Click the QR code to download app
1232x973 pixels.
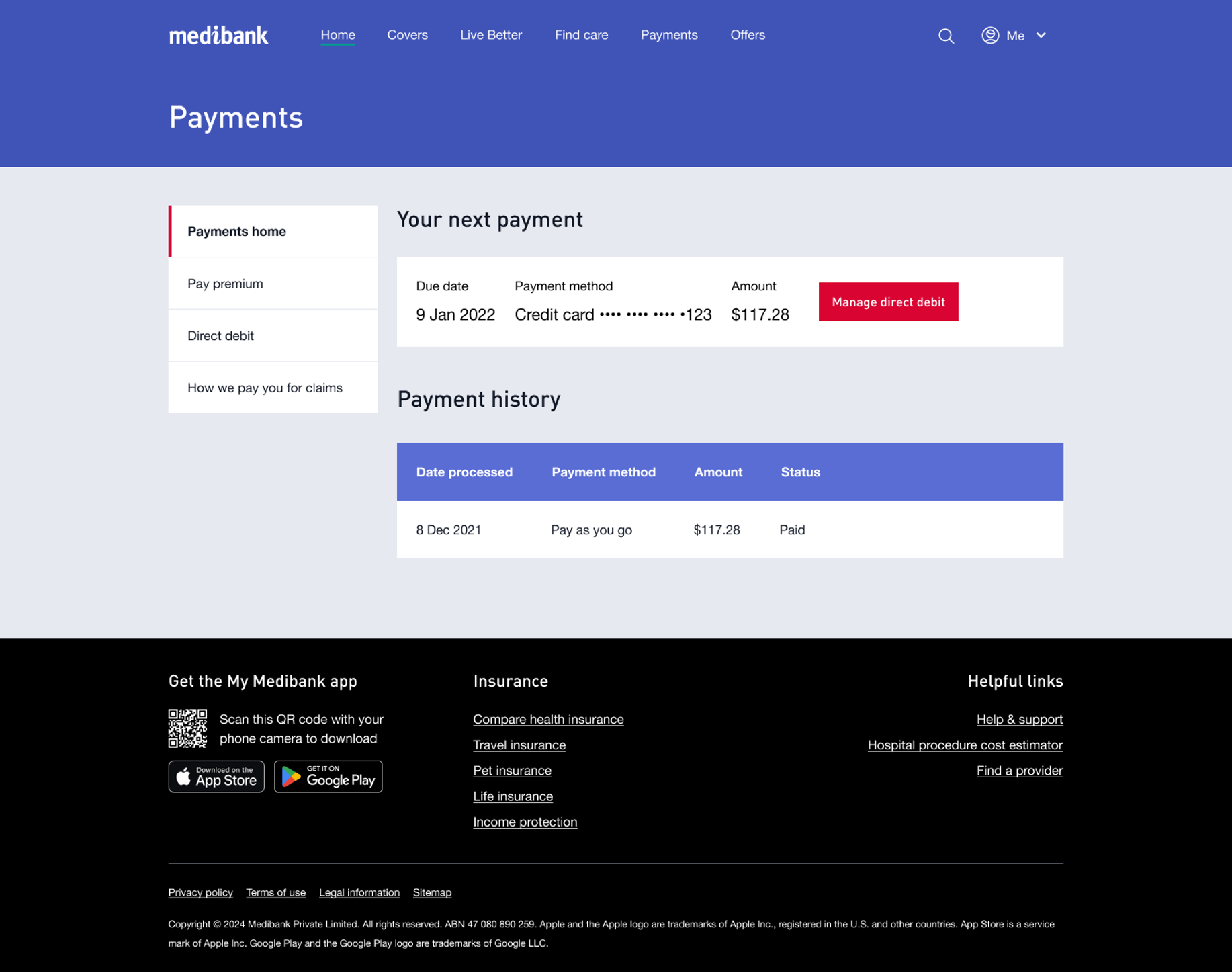click(188, 728)
